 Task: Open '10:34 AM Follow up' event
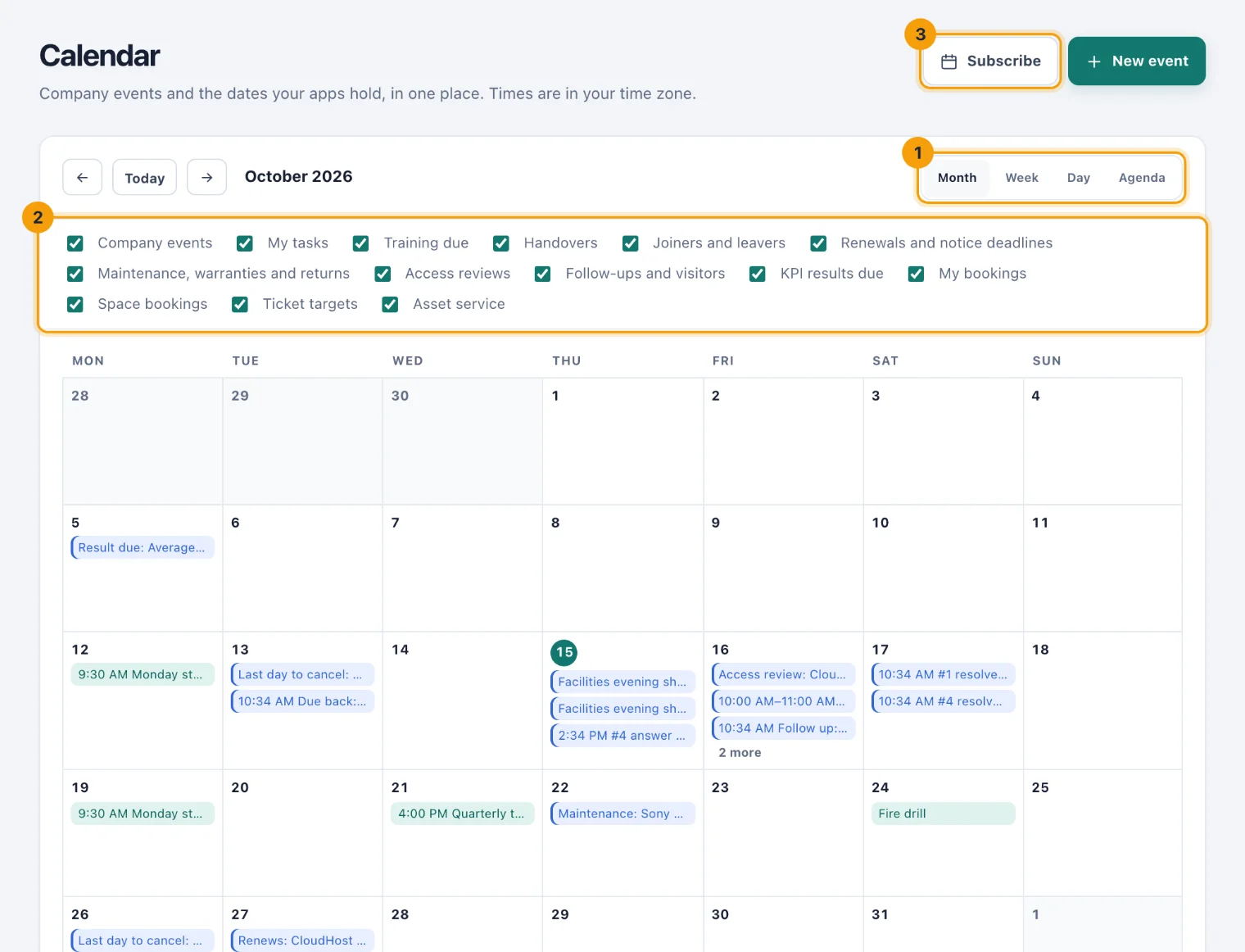click(x=783, y=728)
